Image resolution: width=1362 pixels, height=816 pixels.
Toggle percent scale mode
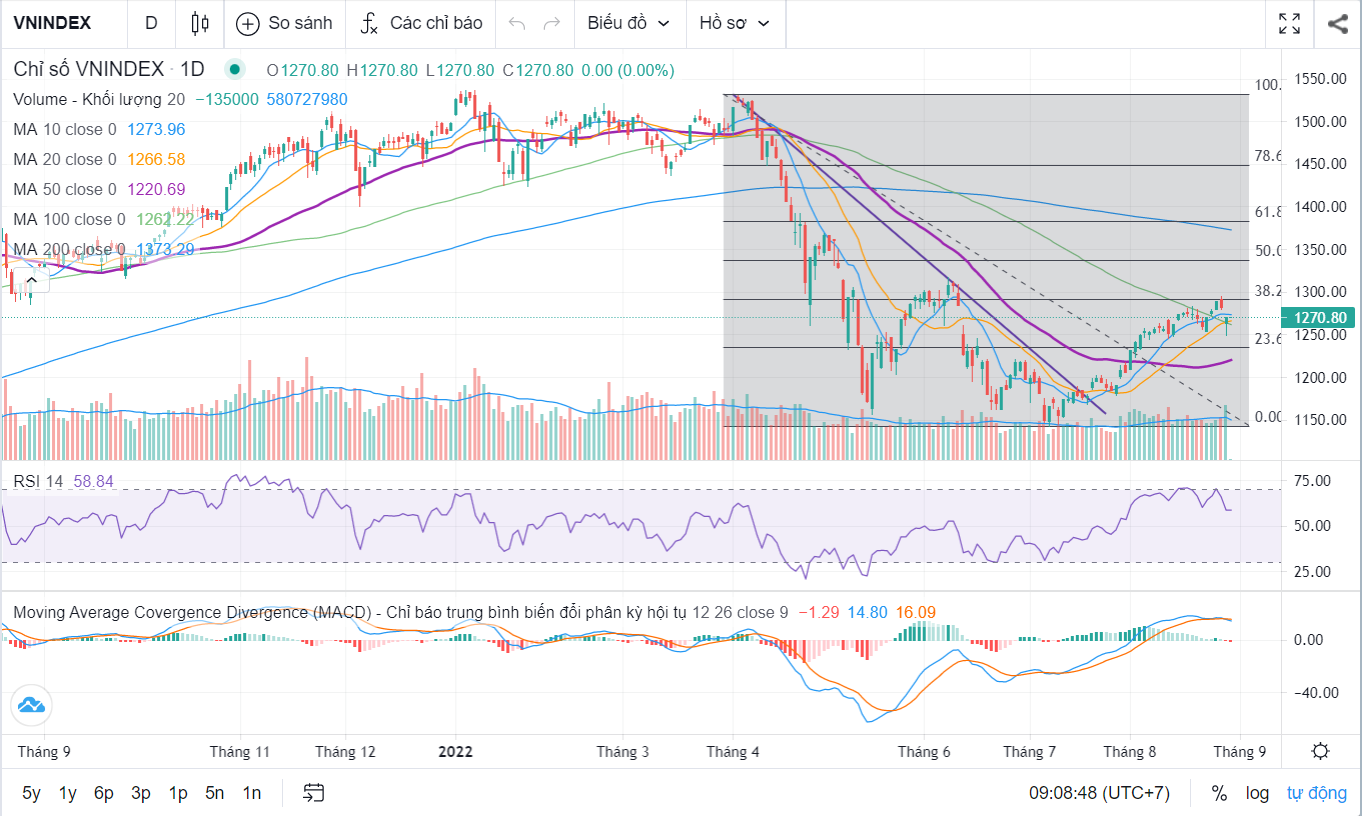pyautogui.click(x=1219, y=793)
